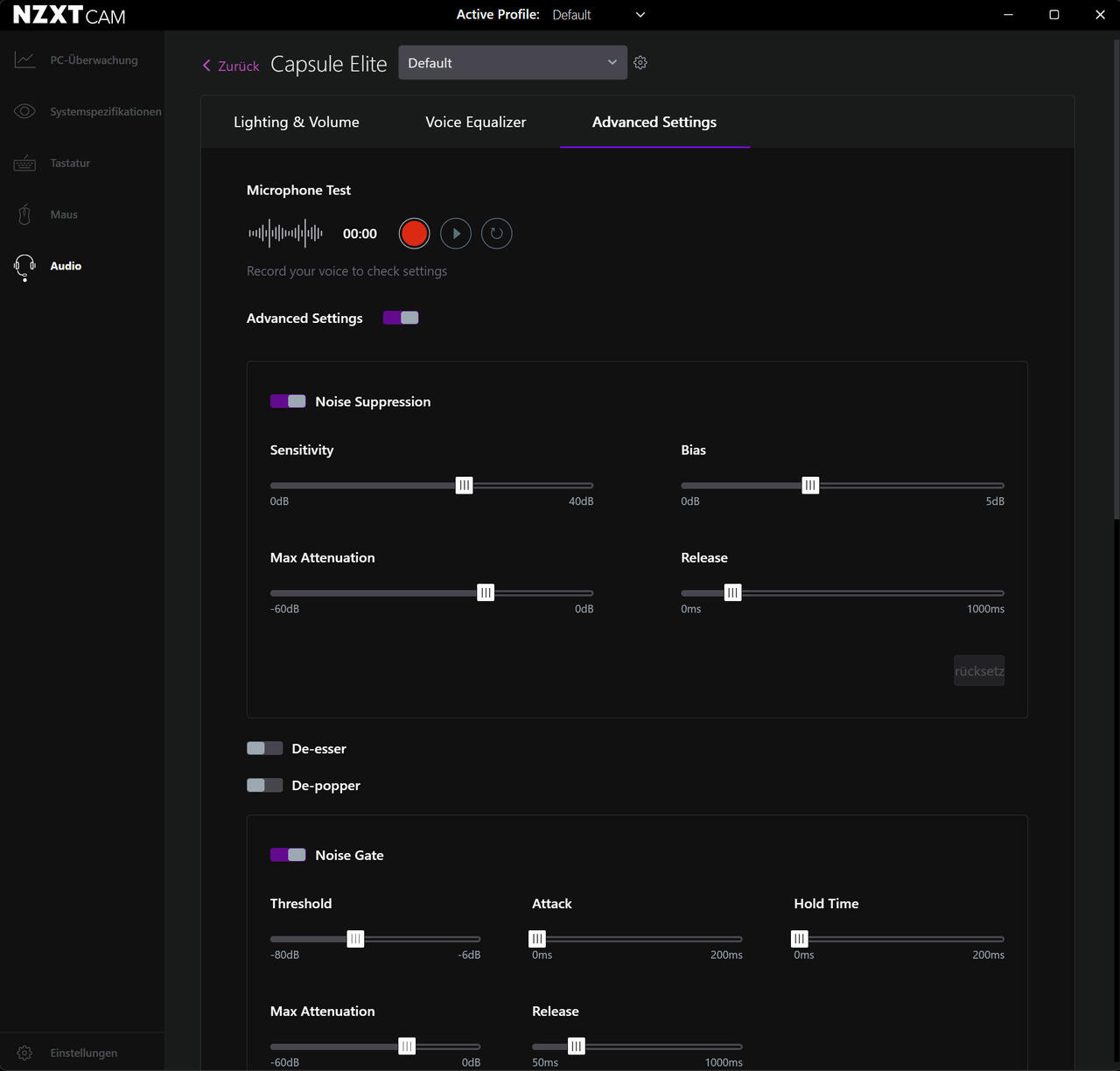Open profile settings gear next to Default
This screenshot has width=1120, height=1071.
coord(640,63)
